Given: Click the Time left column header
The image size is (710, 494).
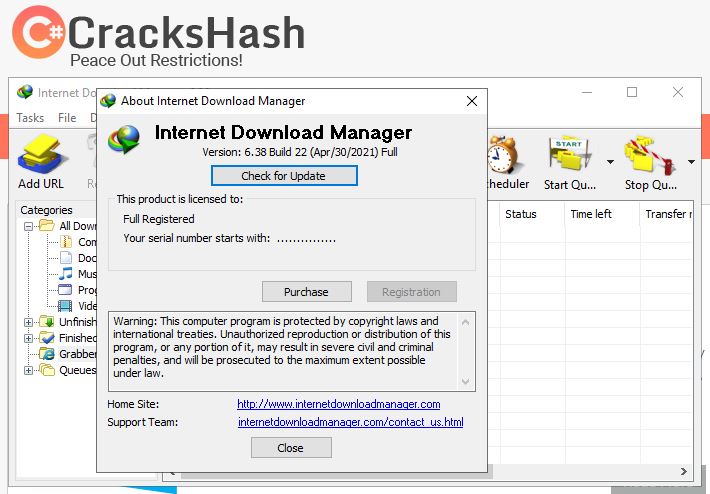Looking at the screenshot, I should point(602,214).
